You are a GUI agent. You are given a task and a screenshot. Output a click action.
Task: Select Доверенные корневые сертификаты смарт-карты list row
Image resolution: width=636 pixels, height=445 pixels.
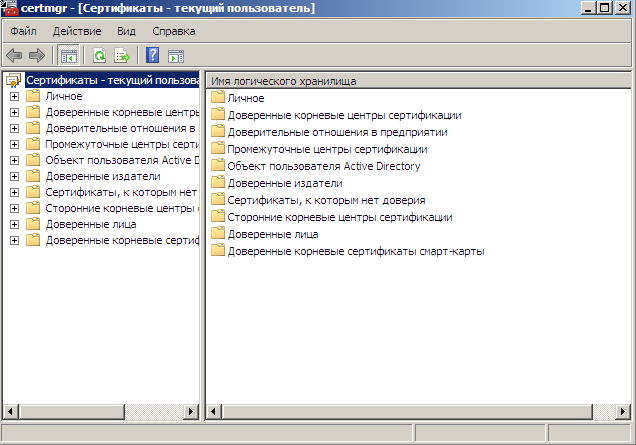pos(356,252)
